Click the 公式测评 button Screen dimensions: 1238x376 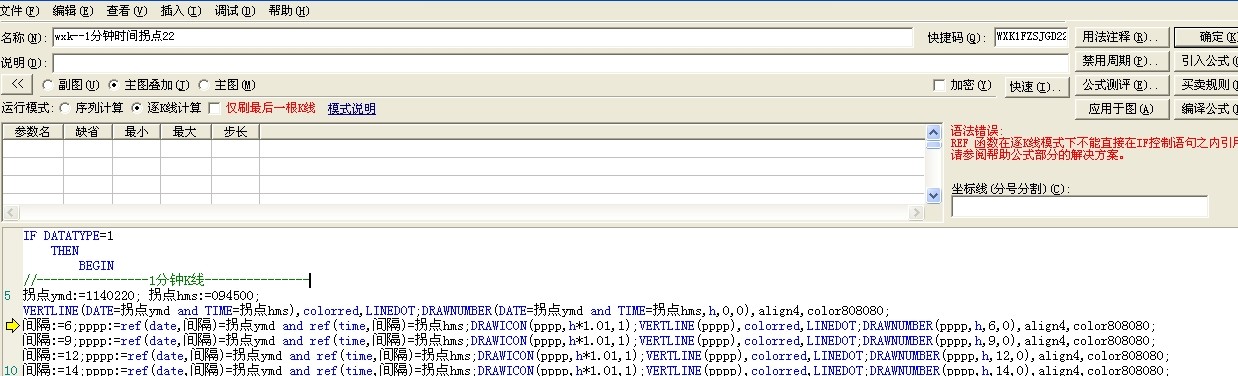click(x=1120, y=85)
